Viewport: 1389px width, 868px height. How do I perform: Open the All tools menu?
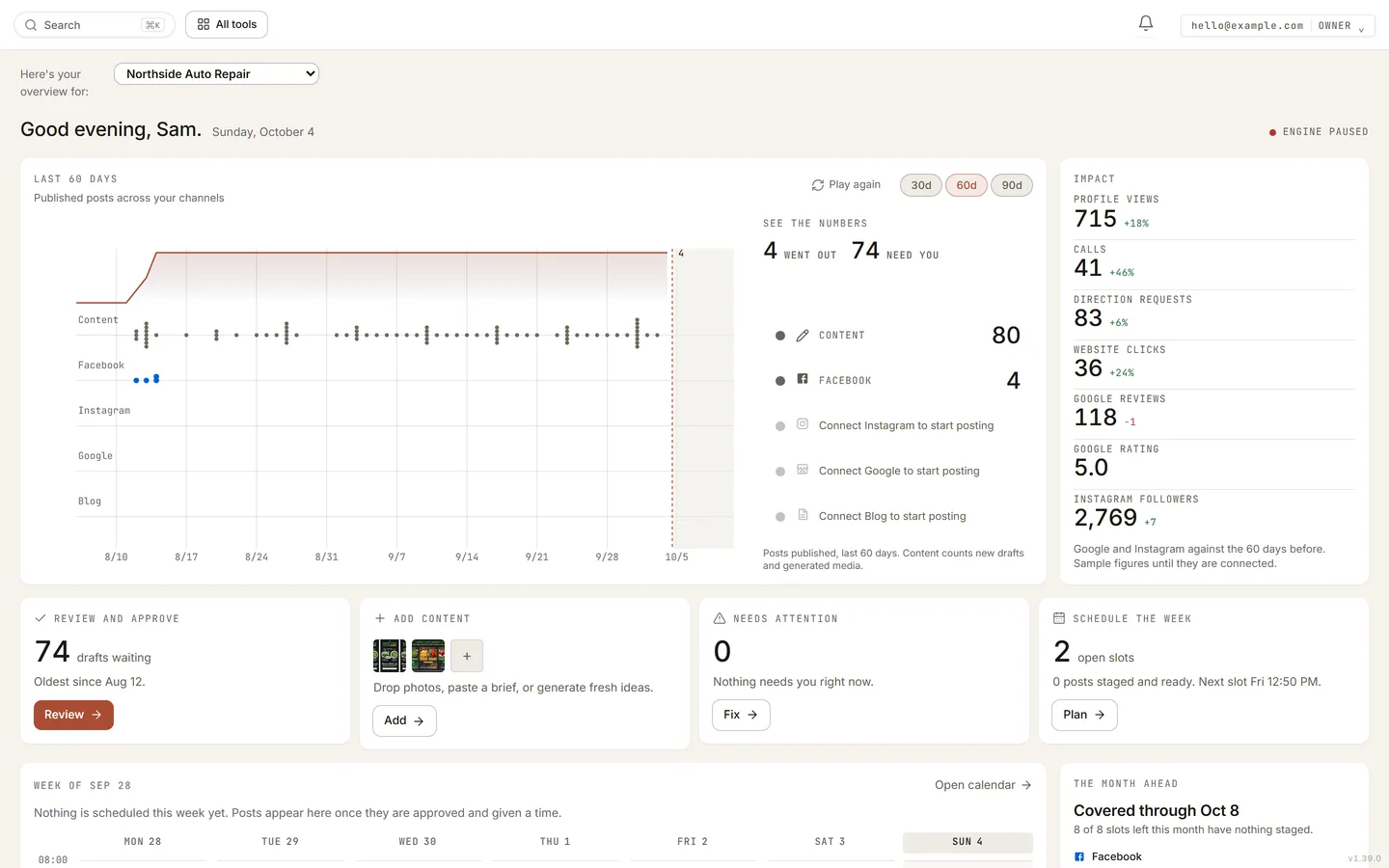(227, 24)
